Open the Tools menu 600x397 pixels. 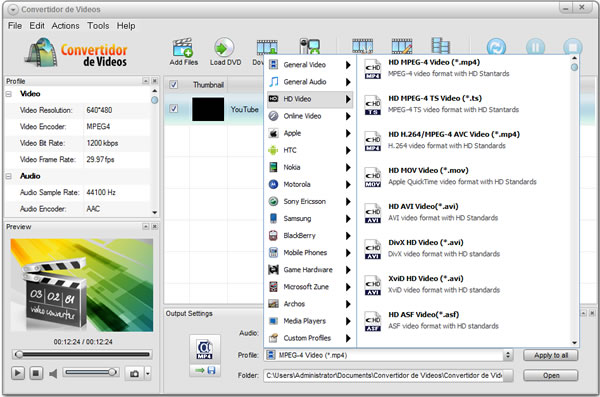98,26
